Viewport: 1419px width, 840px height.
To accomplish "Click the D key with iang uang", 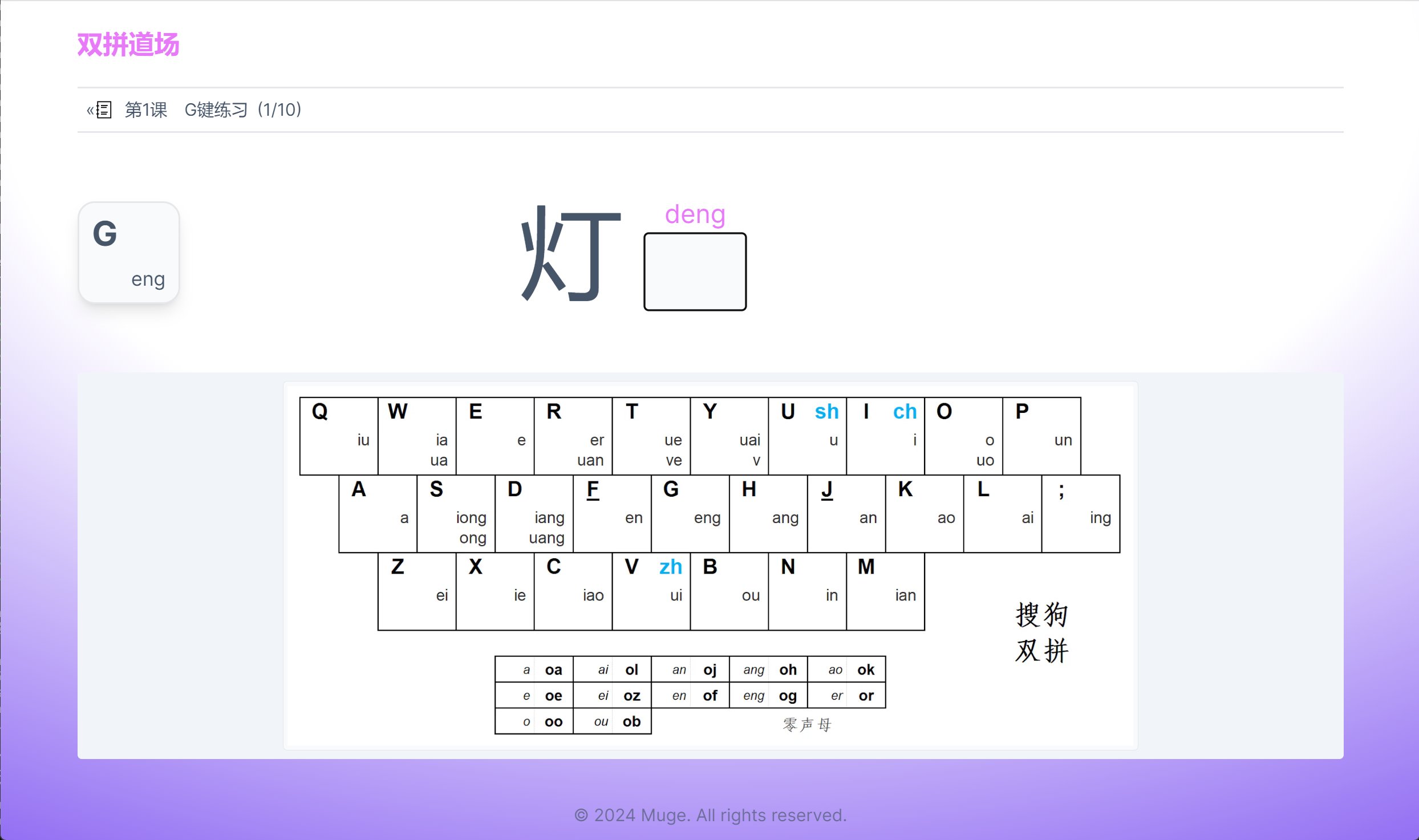I will 534,513.
